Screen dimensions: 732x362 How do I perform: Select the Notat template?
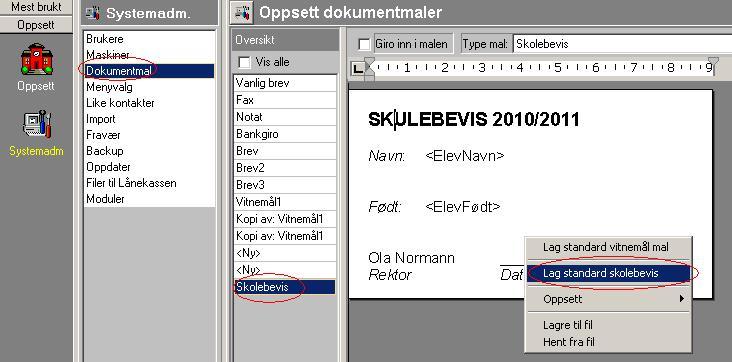(x=285, y=117)
